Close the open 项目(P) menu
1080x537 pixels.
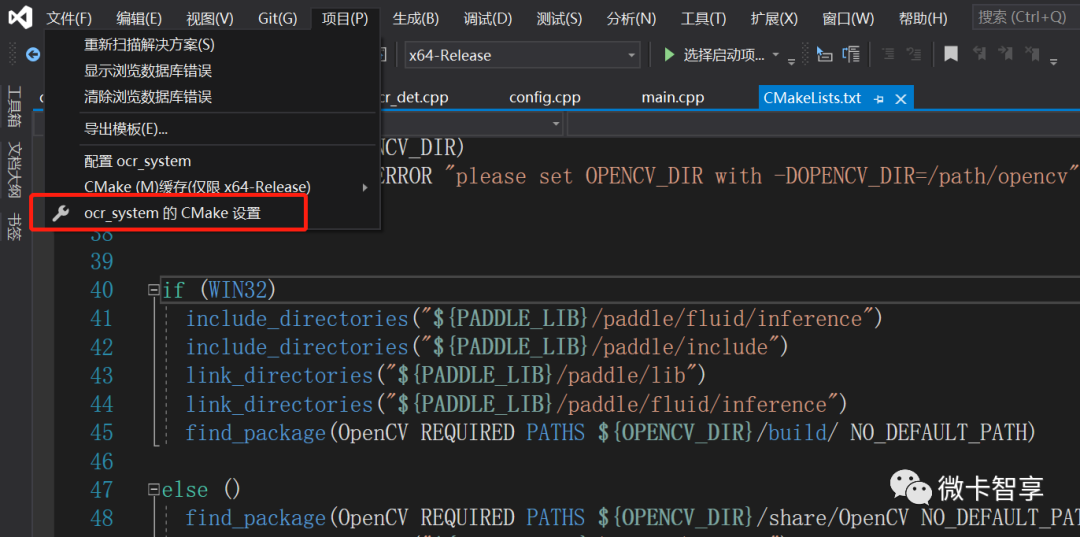(344, 19)
